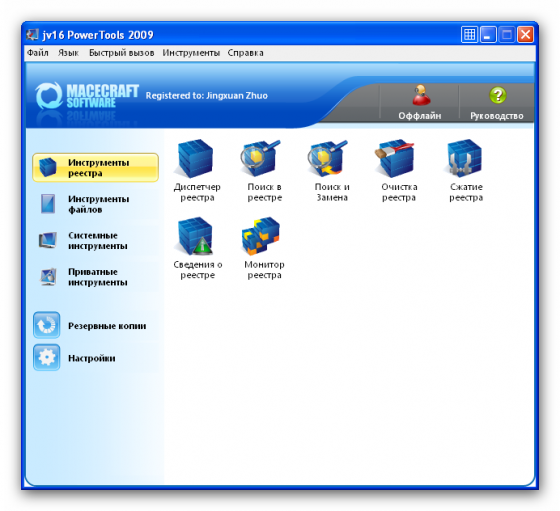This screenshot has height=511, width=560.
Task: Click the jv16 PowerTools title bar icon
Action: (32, 35)
